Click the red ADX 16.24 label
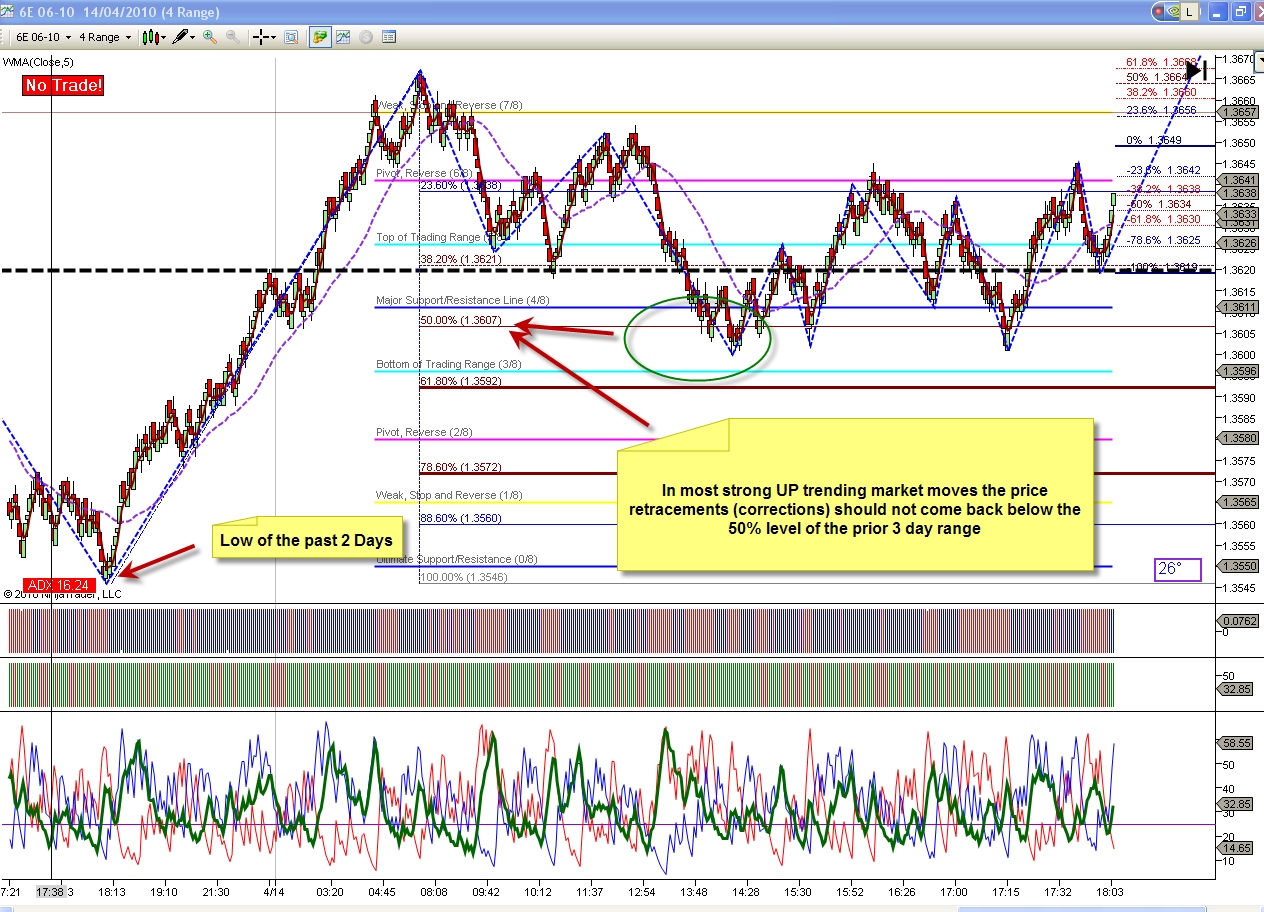Image resolution: width=1264 pixels, height=912 pixels. [60, 585]
